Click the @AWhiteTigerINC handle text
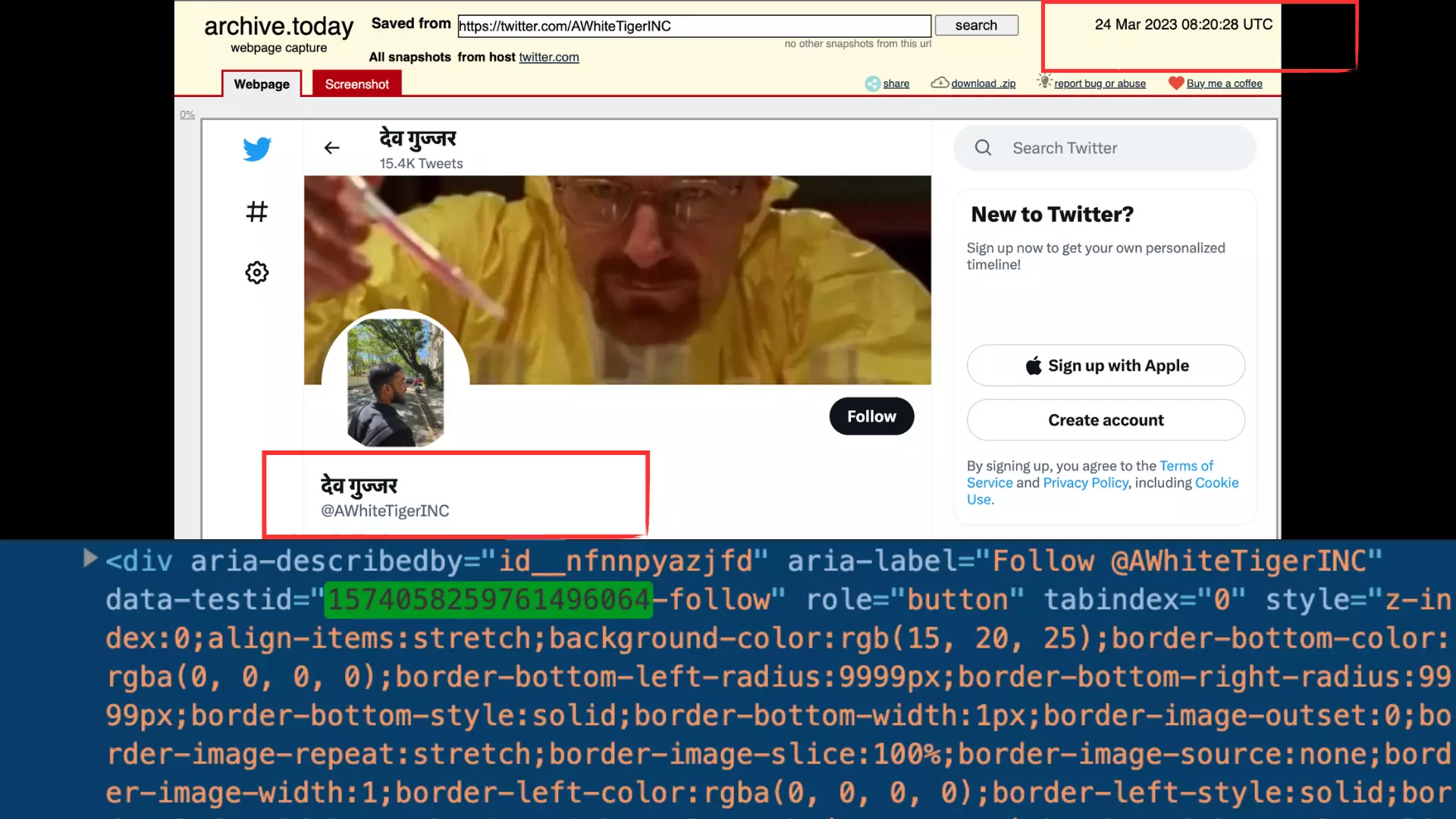 [x=384, y=510]
